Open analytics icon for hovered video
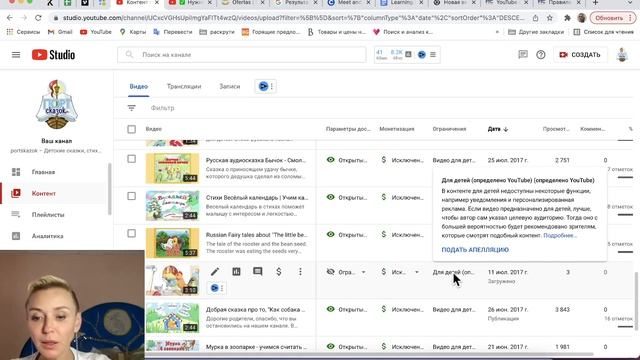This screenshot has width=640, height=360. pyautogui.click(x=236, y=271)
